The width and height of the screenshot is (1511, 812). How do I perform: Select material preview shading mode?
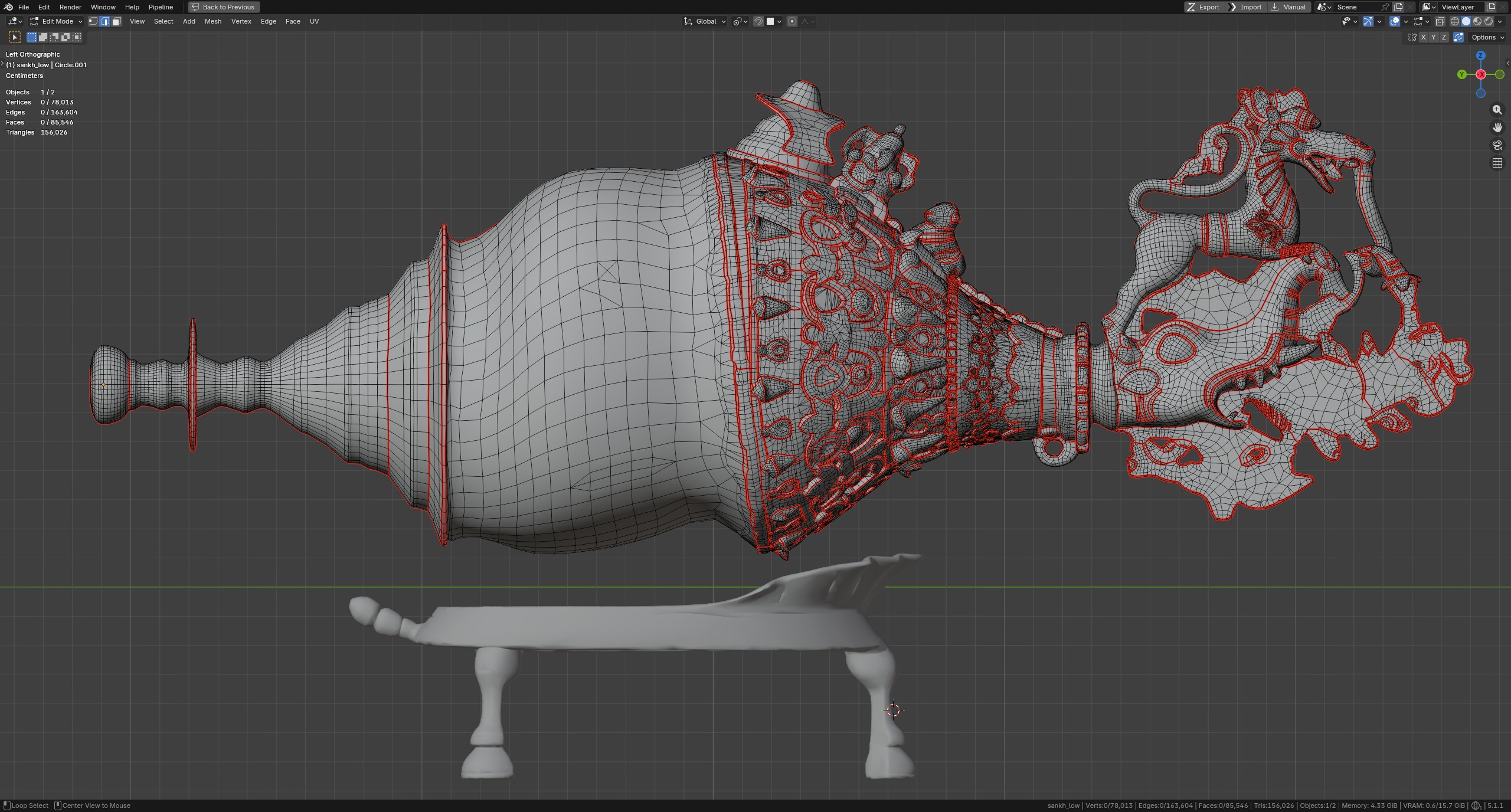1477,21
